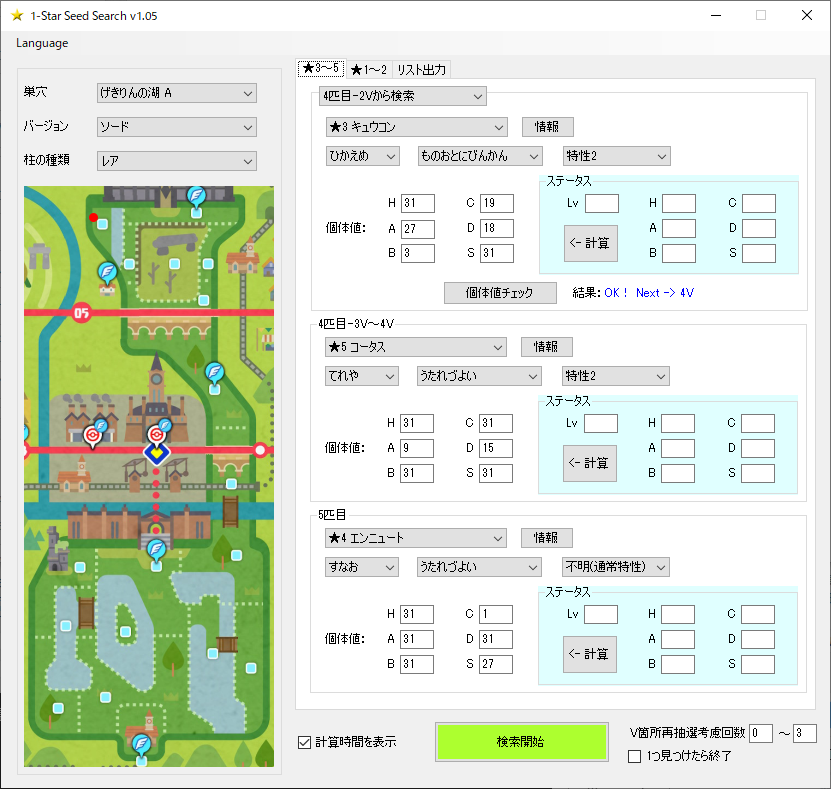Click the result text OK! Next -> 4V
The height and width of the screenshot is (789, 831).
point(649,293)
